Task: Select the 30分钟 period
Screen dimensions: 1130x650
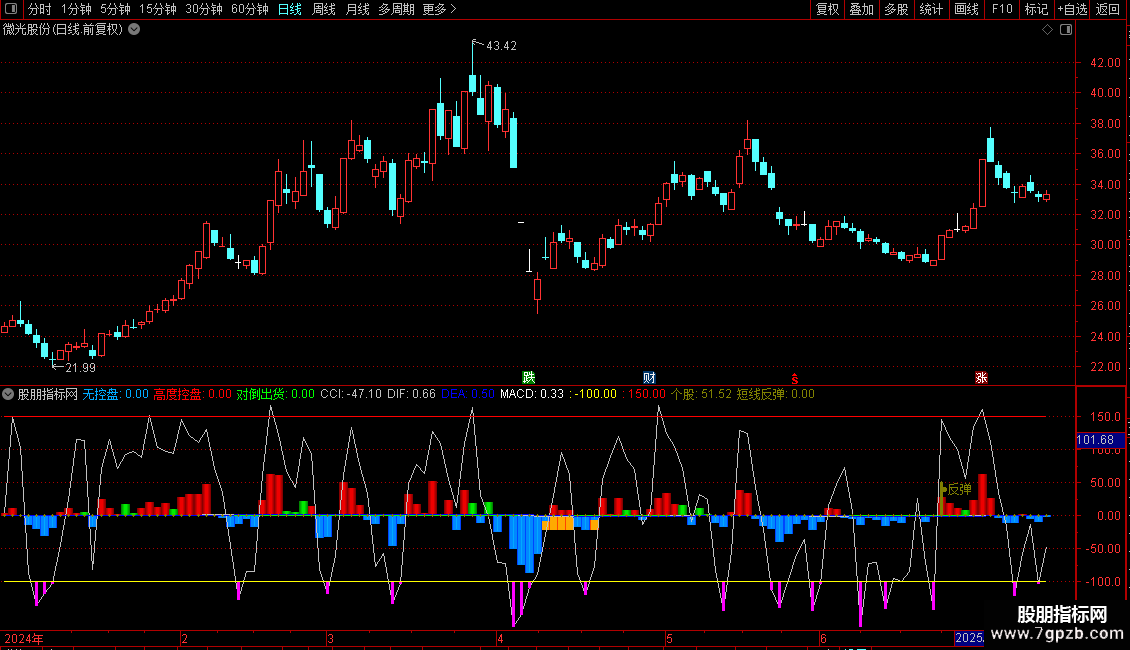Action: pos(203,9)
